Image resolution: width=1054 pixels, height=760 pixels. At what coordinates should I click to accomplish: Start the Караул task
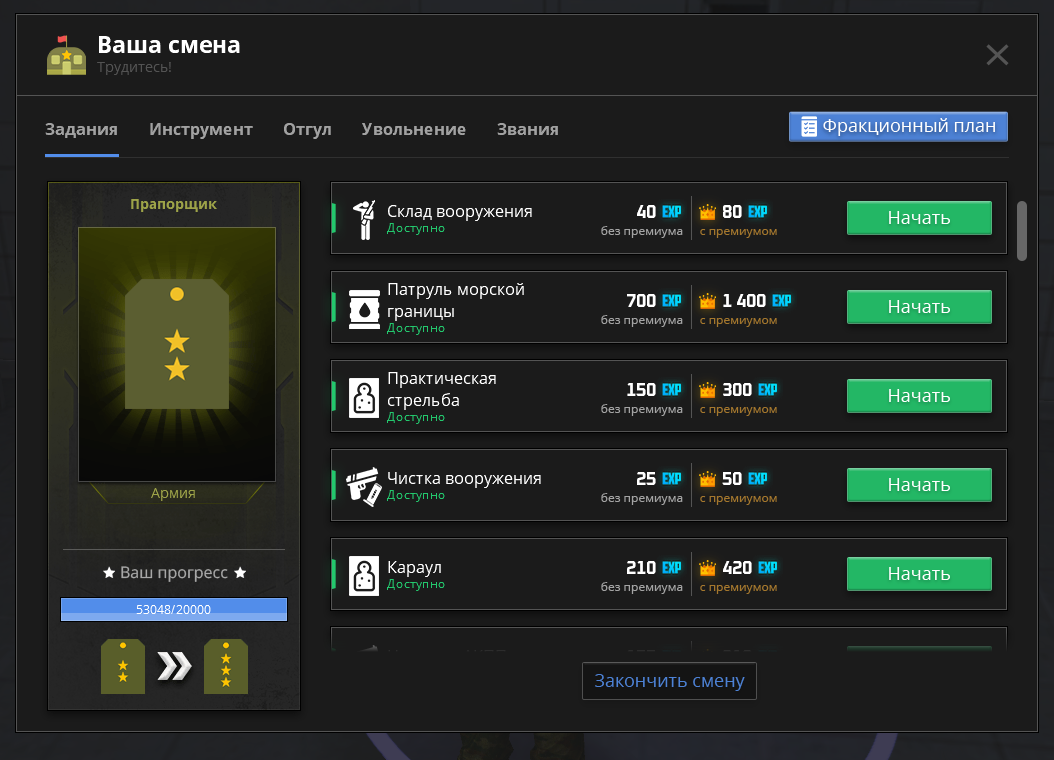coord(919,574)
